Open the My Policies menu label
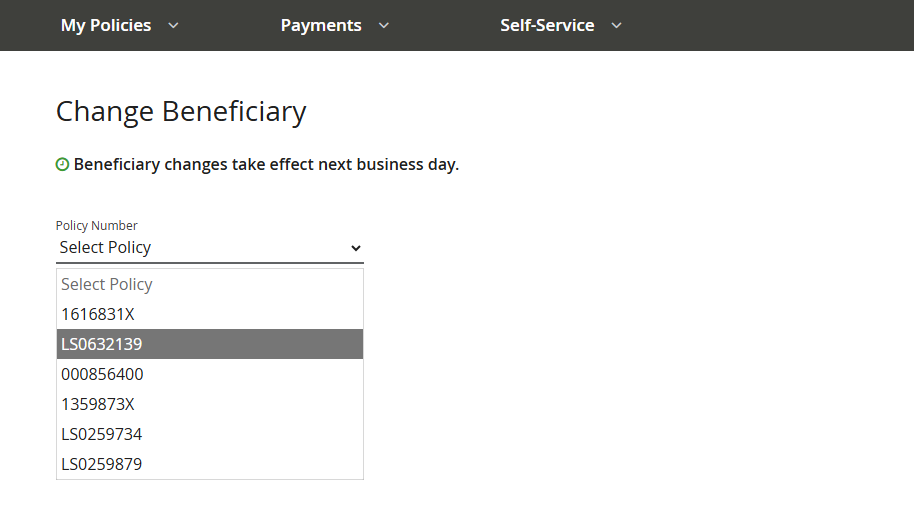 (x=106, y=26)
